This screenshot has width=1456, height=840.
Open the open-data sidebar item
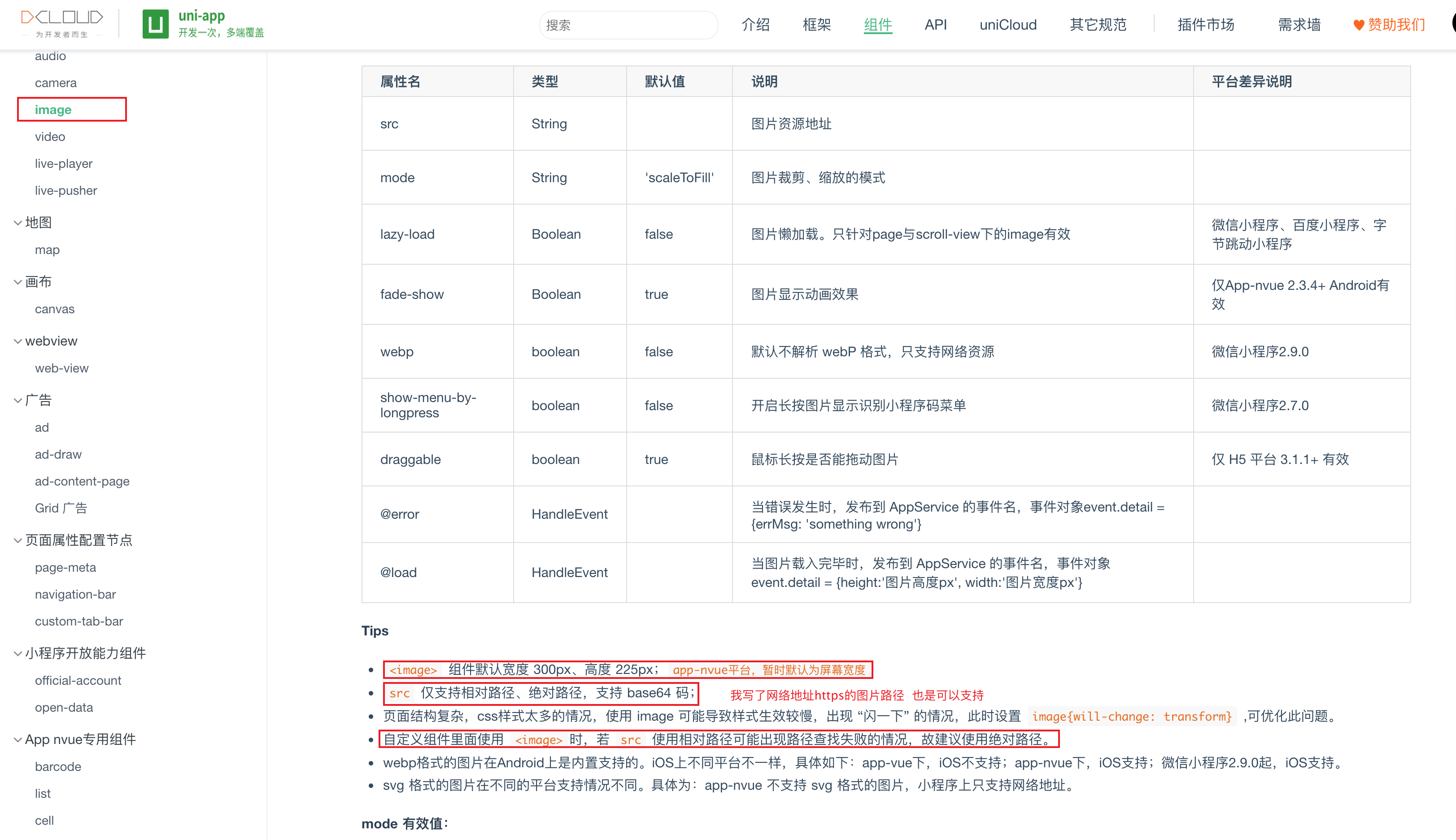tap(63, 707)
